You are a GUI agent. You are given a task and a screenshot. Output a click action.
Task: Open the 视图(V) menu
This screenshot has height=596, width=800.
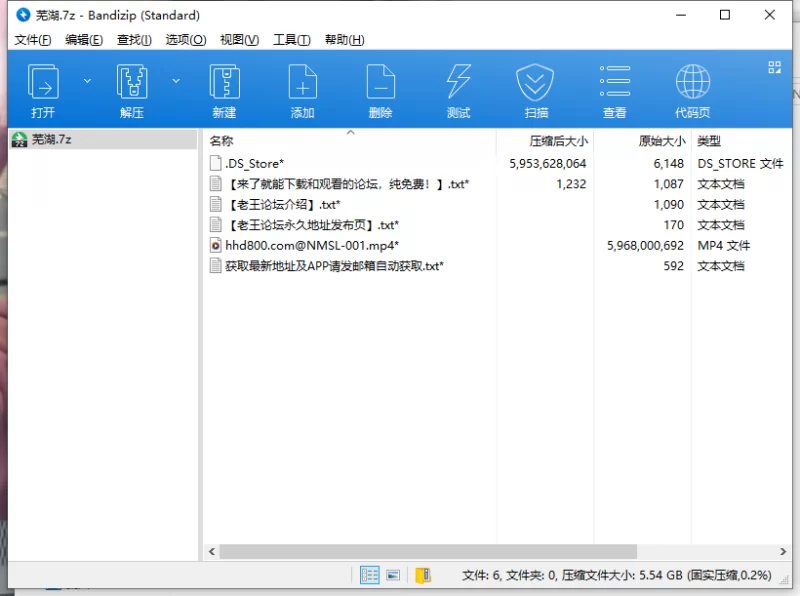point(239,40)
